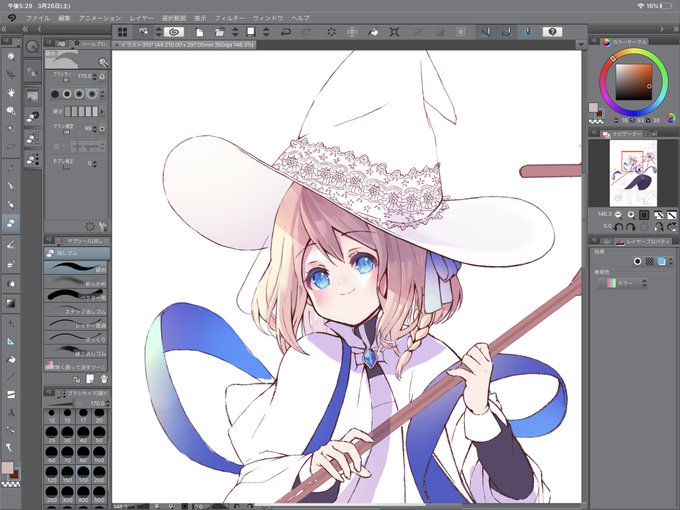Zoom in in the Navigator panel
The width and height of the screenshot is (680, 510).
coord(631,215)
